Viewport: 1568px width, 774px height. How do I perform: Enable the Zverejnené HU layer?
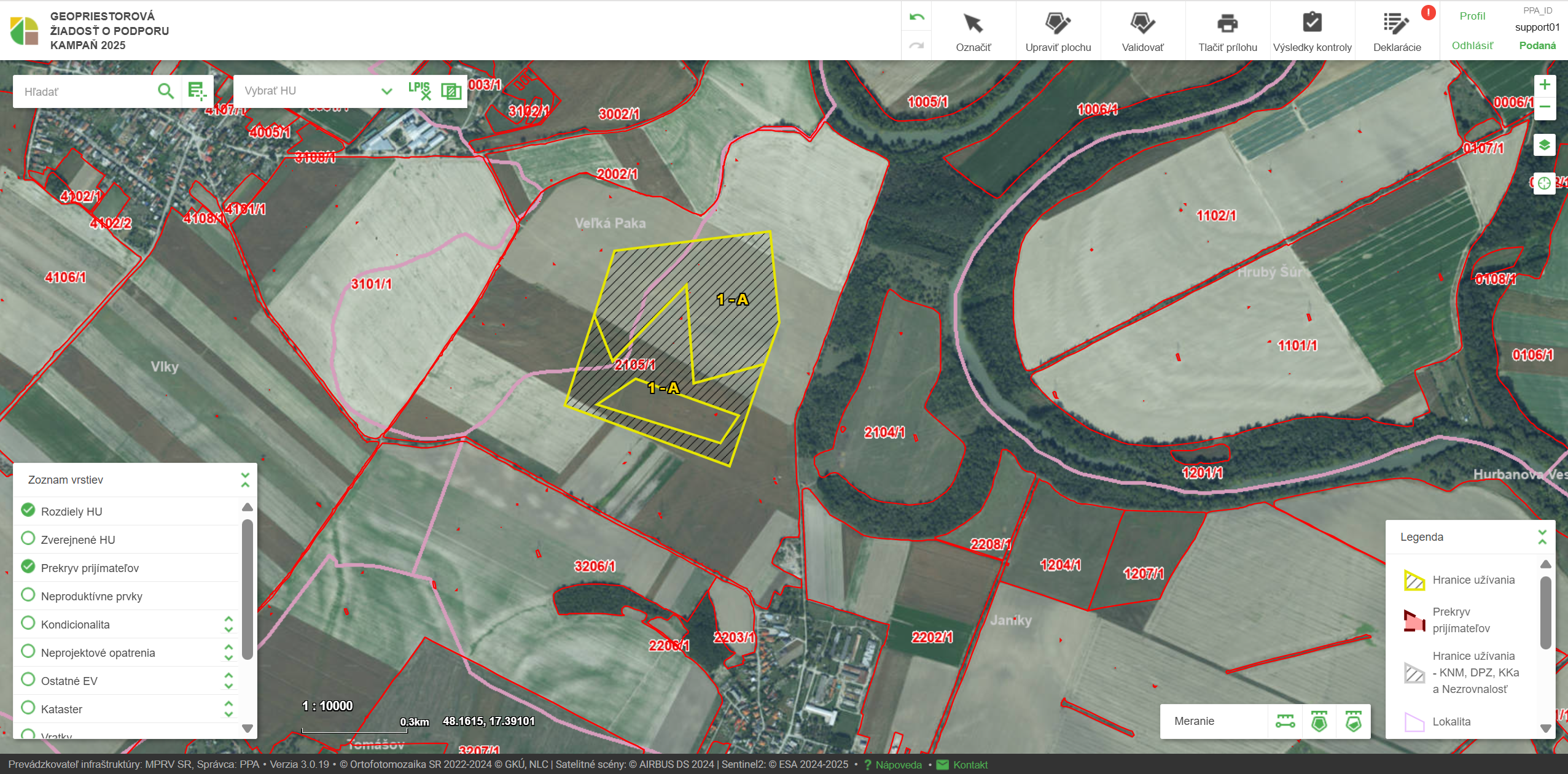[28, 539]
